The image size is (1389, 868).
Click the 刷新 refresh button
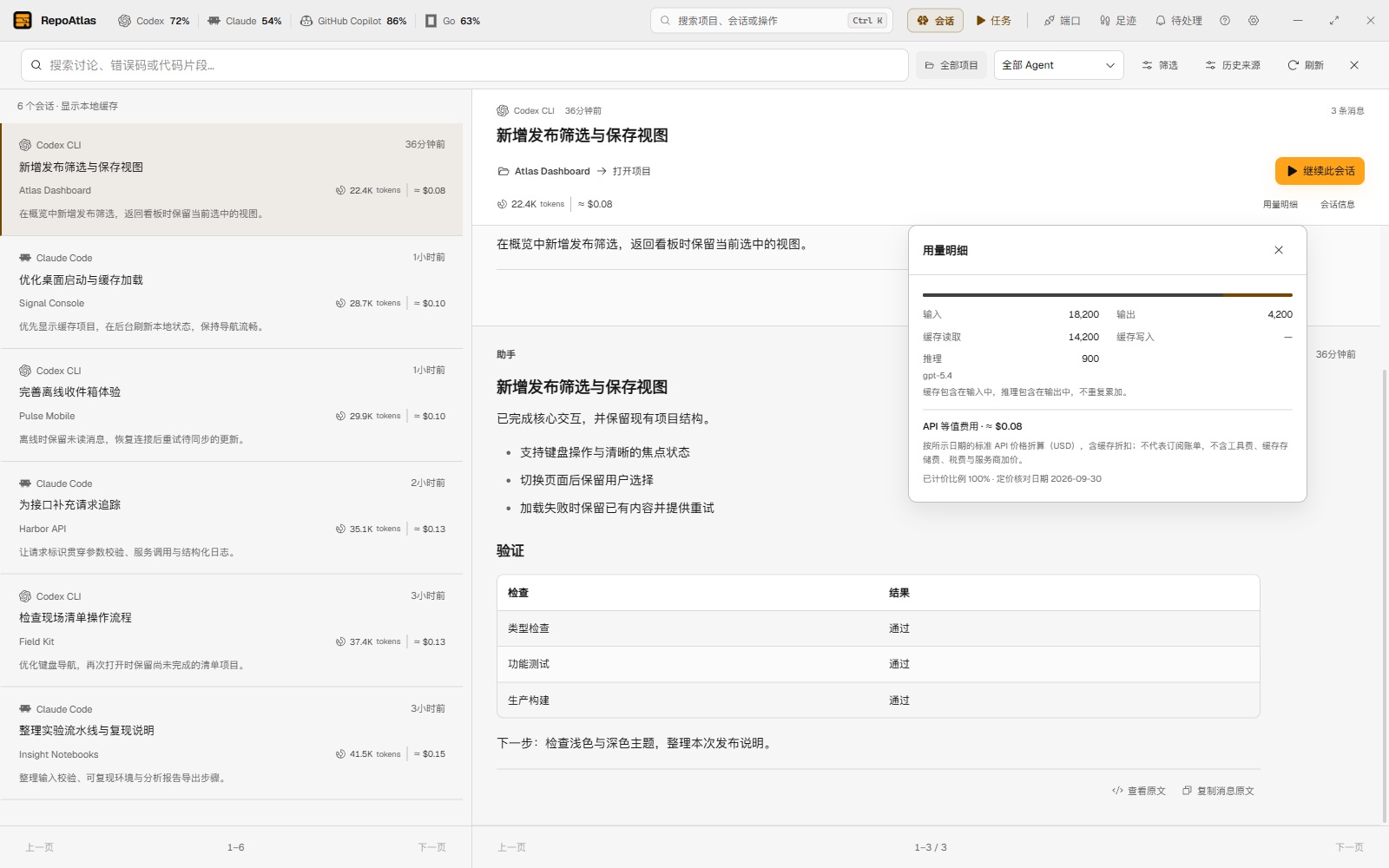(x=1306, y=65)
